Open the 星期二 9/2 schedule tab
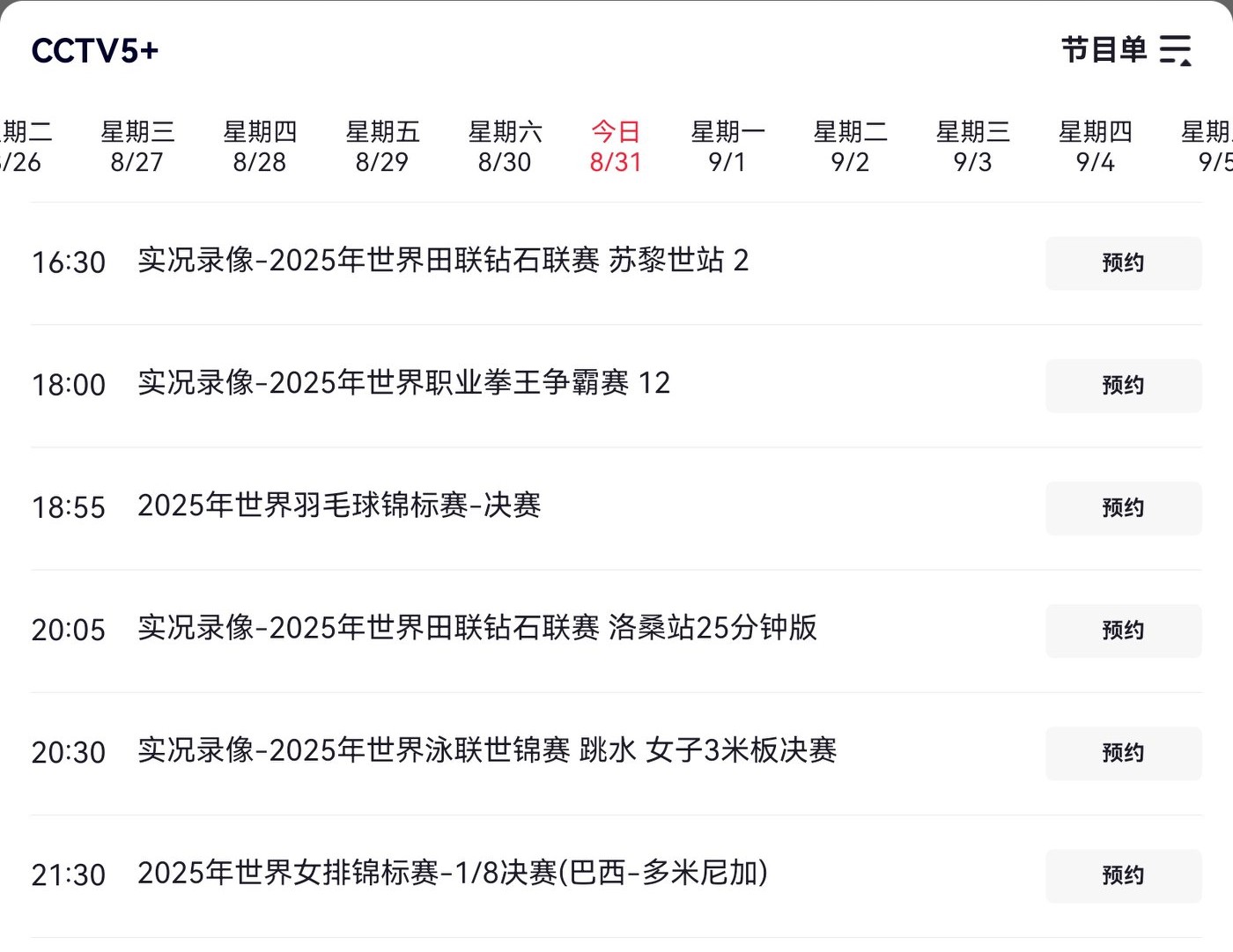This screenshot has height=952, width=1233. pos(850,147)
